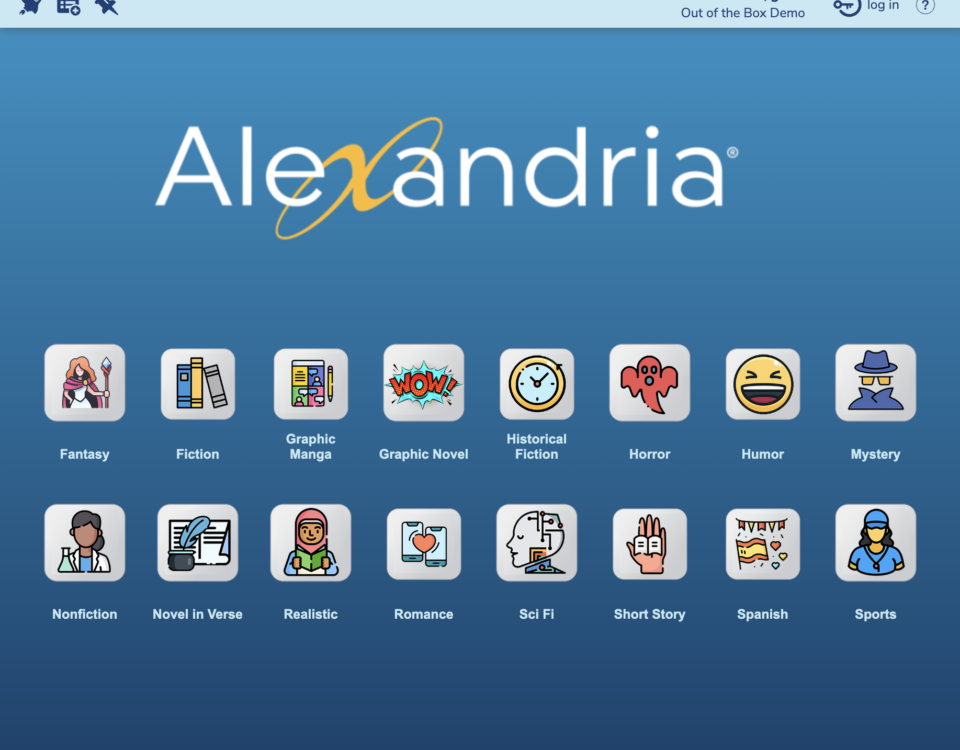Click the 'Mystery' text label
The image size is (960, 750).
click(x=876, y=454)
